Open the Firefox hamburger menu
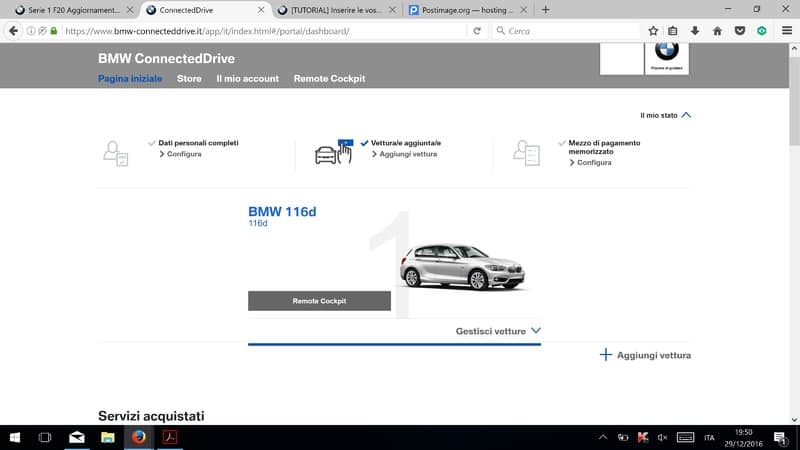The width and height of the screenshot is (800, 450). click(x=787, y=31)
